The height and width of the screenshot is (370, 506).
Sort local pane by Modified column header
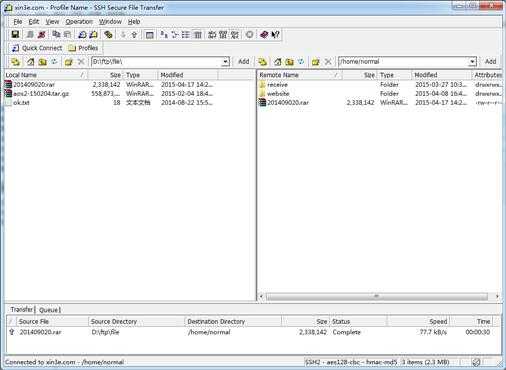[x=187, y=75]
